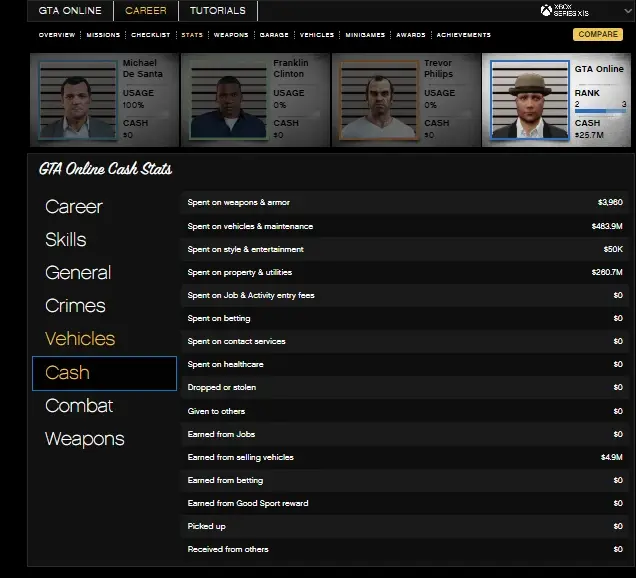Go to the OVERVIEW sub-menu

click(x=57, y=35)
